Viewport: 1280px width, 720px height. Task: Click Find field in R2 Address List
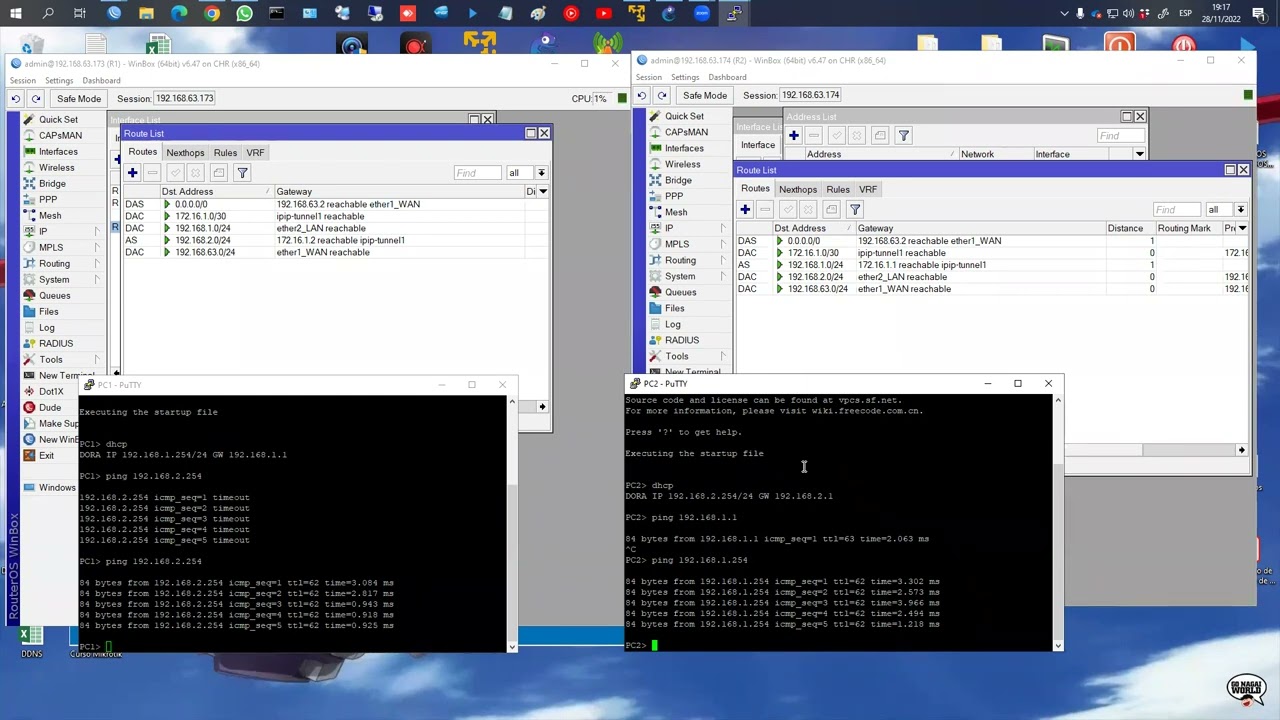1120,136
